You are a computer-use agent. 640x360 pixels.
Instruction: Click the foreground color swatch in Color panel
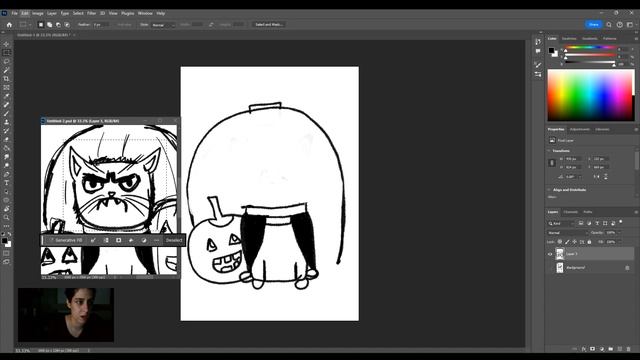(551, 51)
